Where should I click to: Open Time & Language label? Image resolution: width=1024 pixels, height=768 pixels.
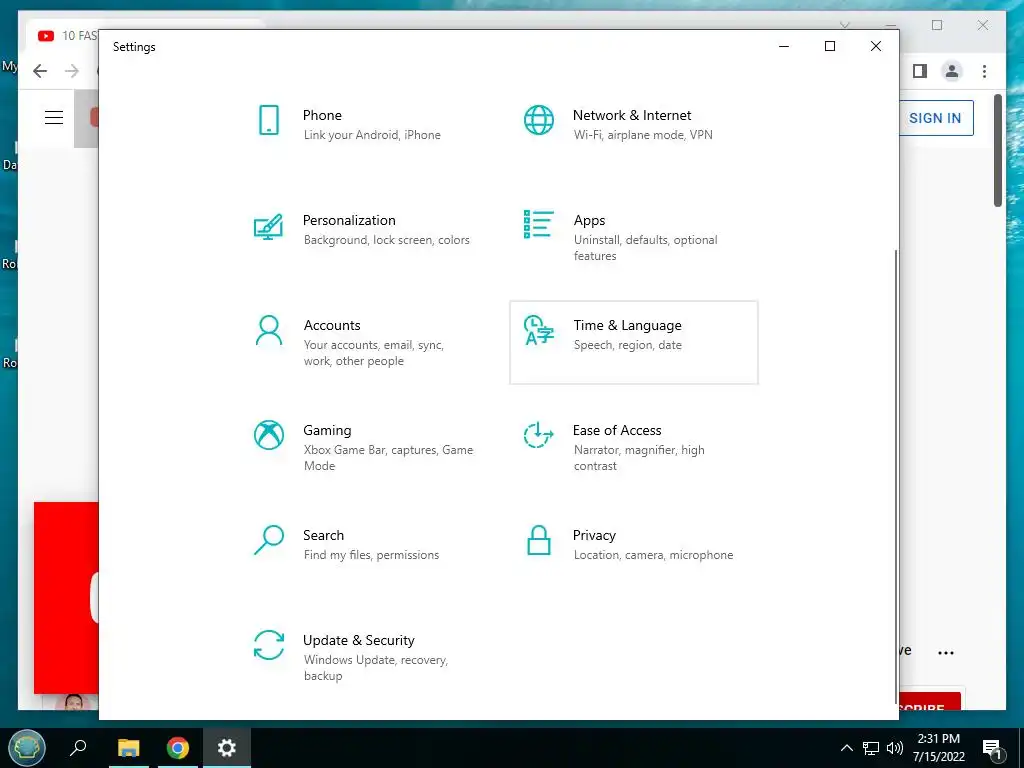627,325
